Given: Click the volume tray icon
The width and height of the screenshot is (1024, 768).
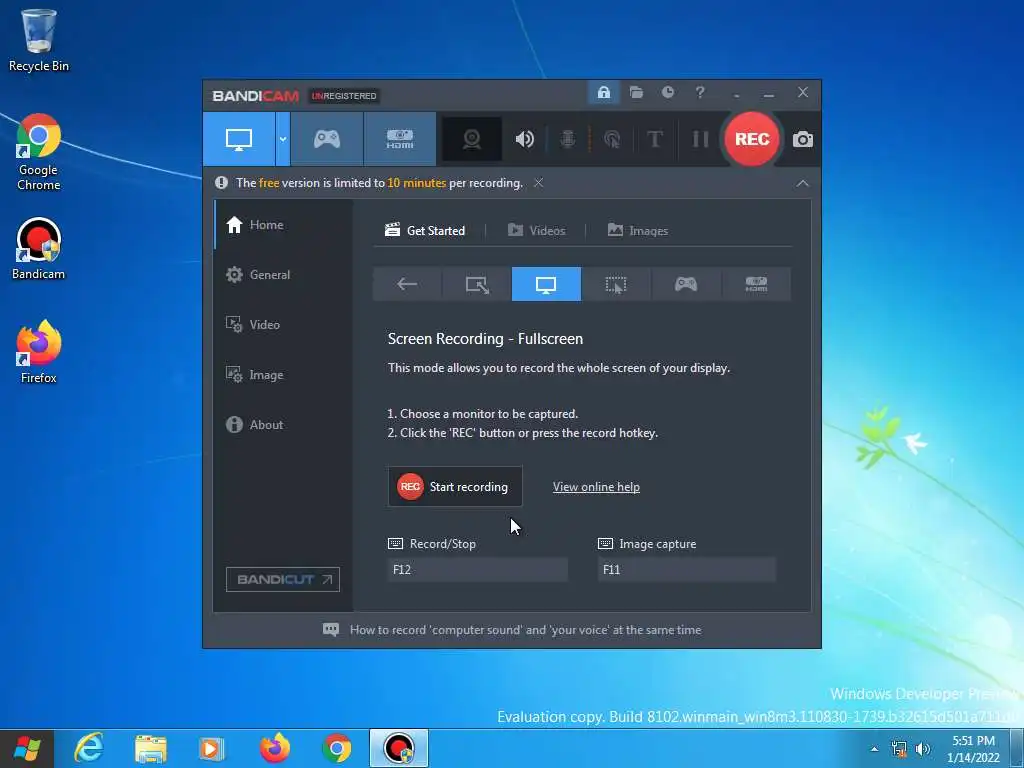Looking at the screenshot, I should point(923,749).
